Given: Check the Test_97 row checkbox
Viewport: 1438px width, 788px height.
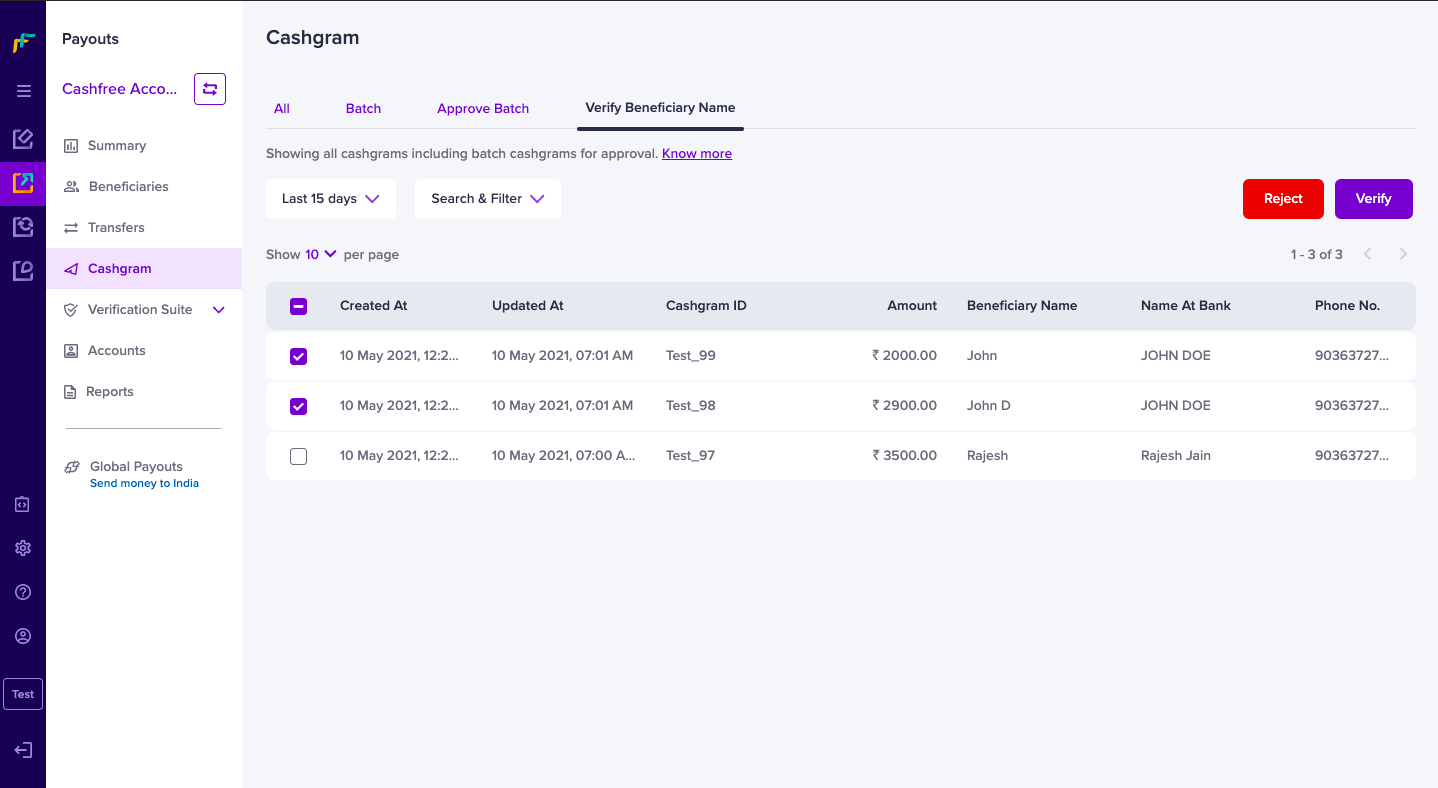Looking at the screenshot, I should click(298, 456).
